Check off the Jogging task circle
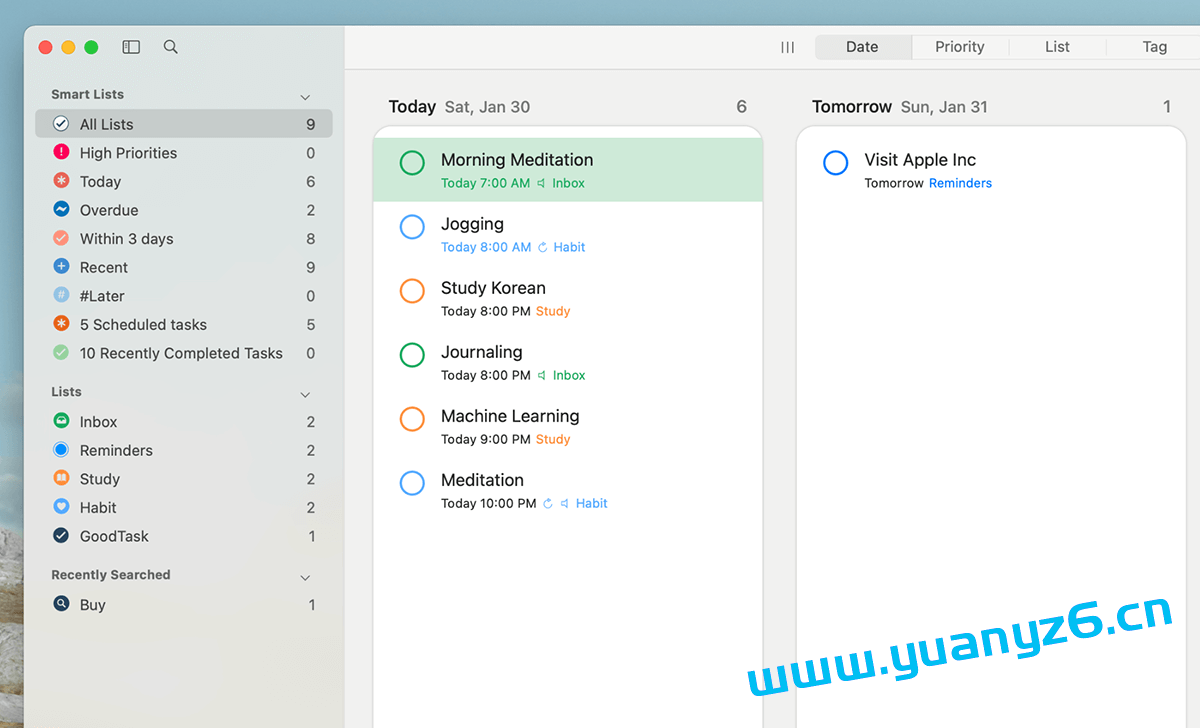 (412, 227)
